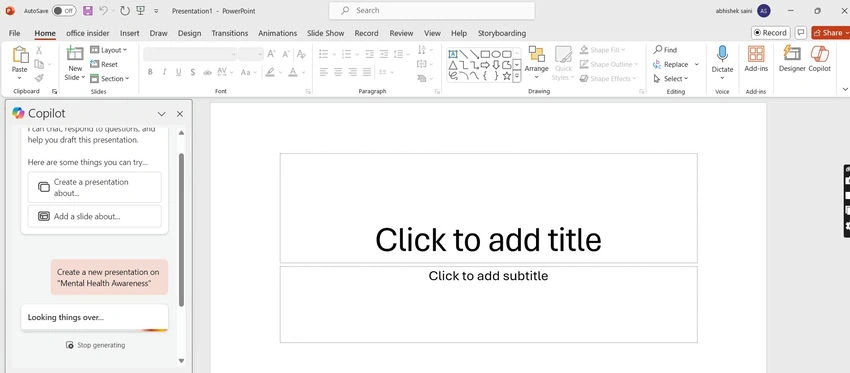Click the Reset slide button
Screen dimensions: 850x373
(104, 64)
